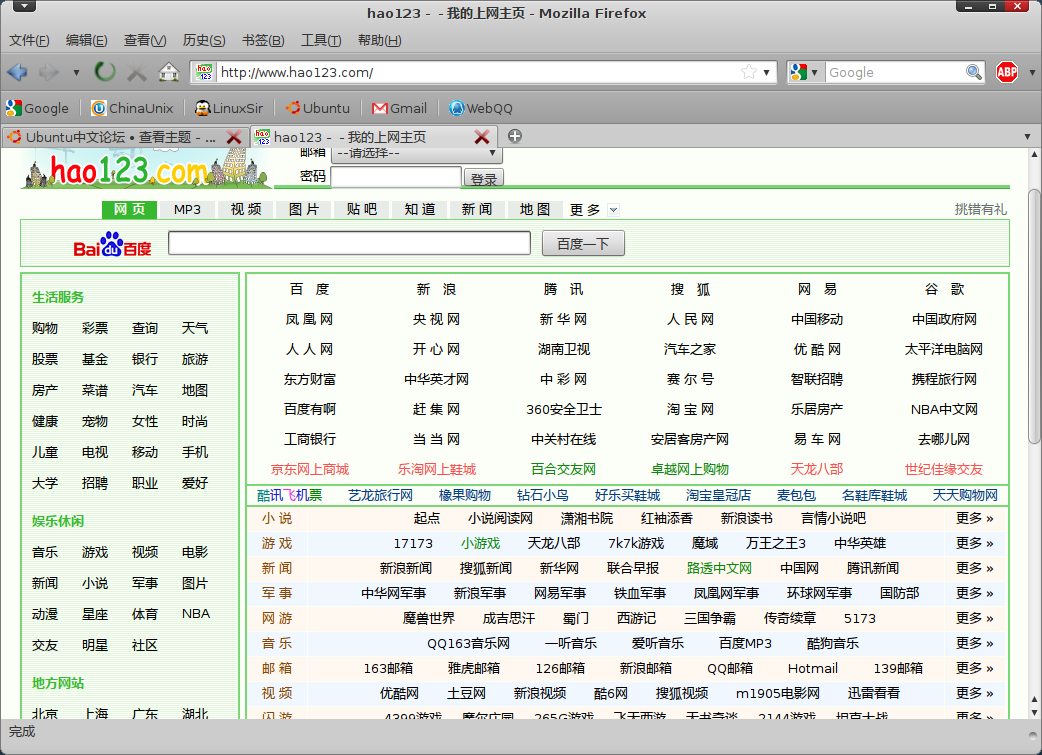Open the Adblock Plus dropdown arrow
Screen dimensions: 1042x755
(x=1031, y=72)
